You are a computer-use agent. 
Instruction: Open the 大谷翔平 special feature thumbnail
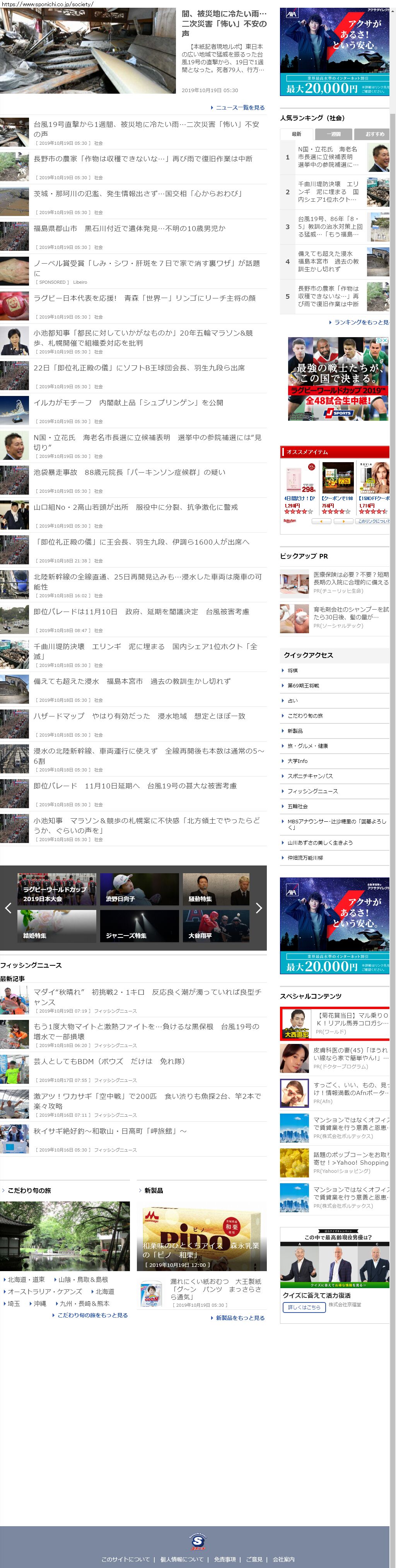coord(216,926)
